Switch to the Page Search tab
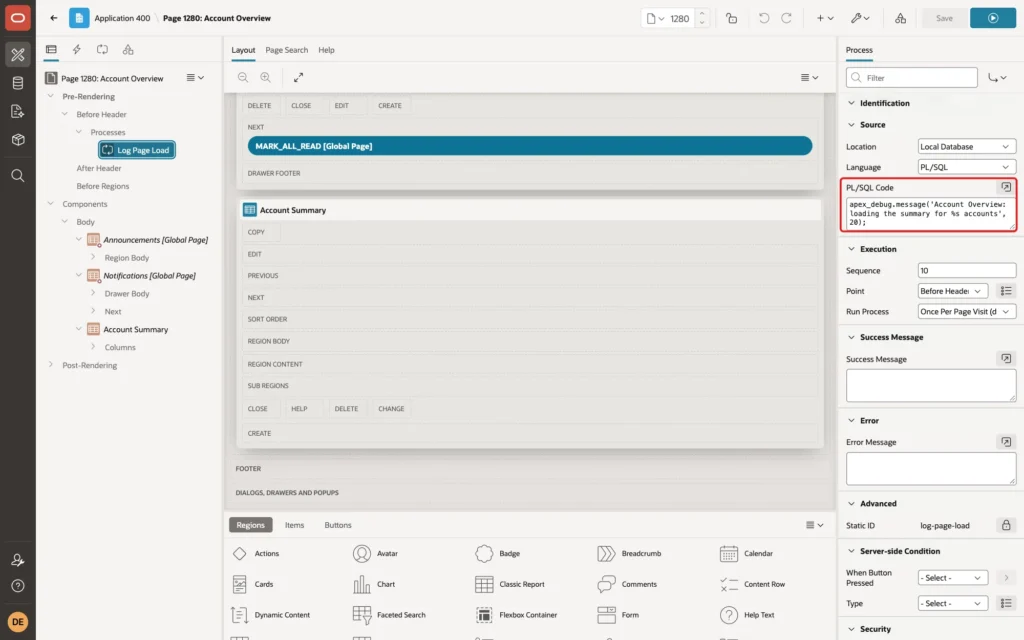Image resolution: width=1024 pixels, height=640 pixels. point(286,50)
